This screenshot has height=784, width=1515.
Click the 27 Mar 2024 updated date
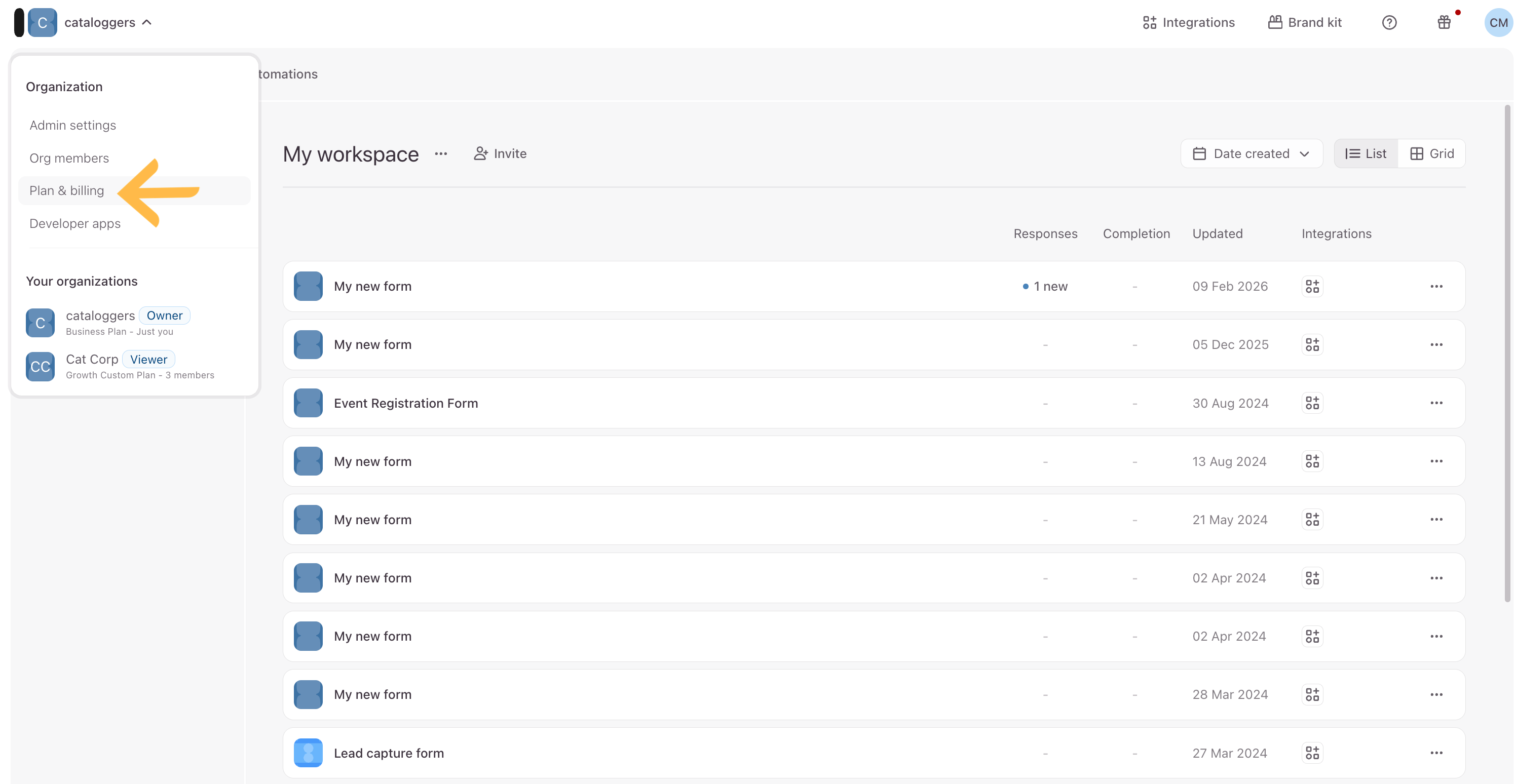(x=1230, y=753)
